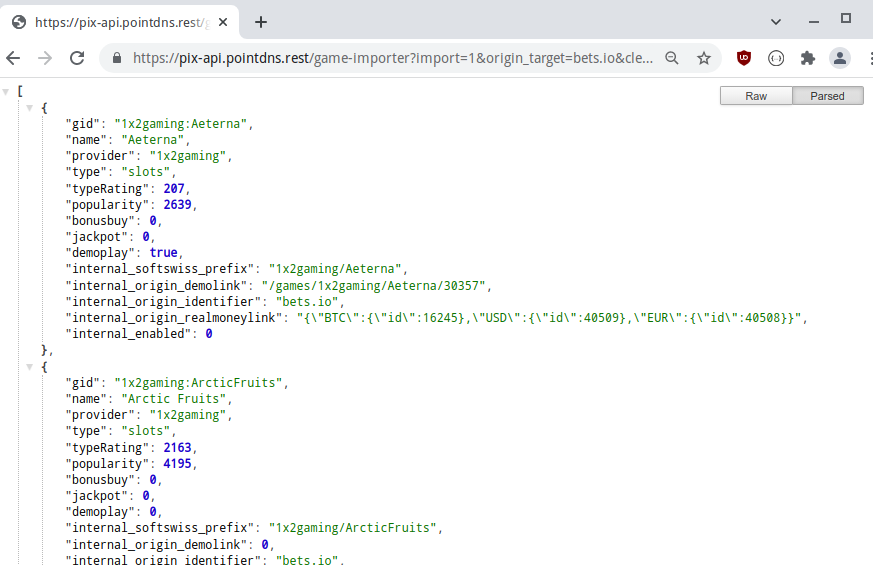Screen dimensions: 873x565
Task: Click the demoplay value true
Action: tap(164, 253)
